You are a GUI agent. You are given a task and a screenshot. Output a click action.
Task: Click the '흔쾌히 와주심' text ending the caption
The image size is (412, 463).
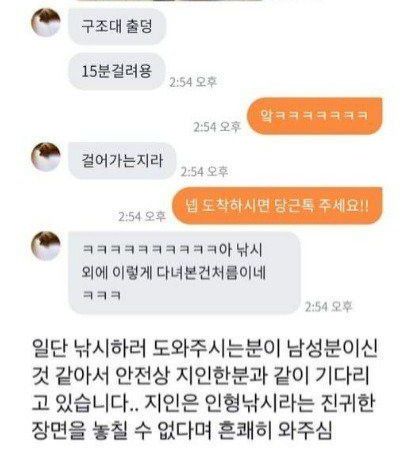(275, 430)
